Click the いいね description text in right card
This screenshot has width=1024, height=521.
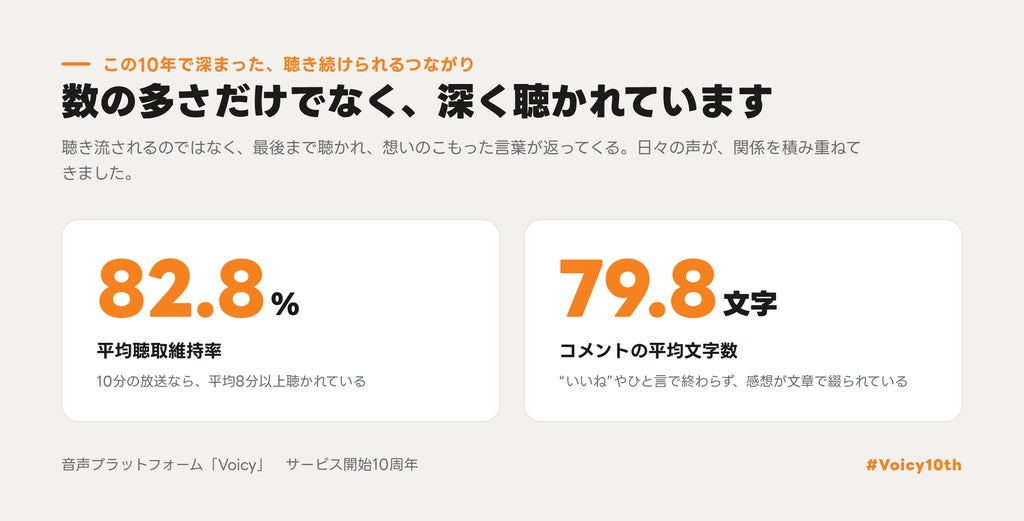[733, 381]
